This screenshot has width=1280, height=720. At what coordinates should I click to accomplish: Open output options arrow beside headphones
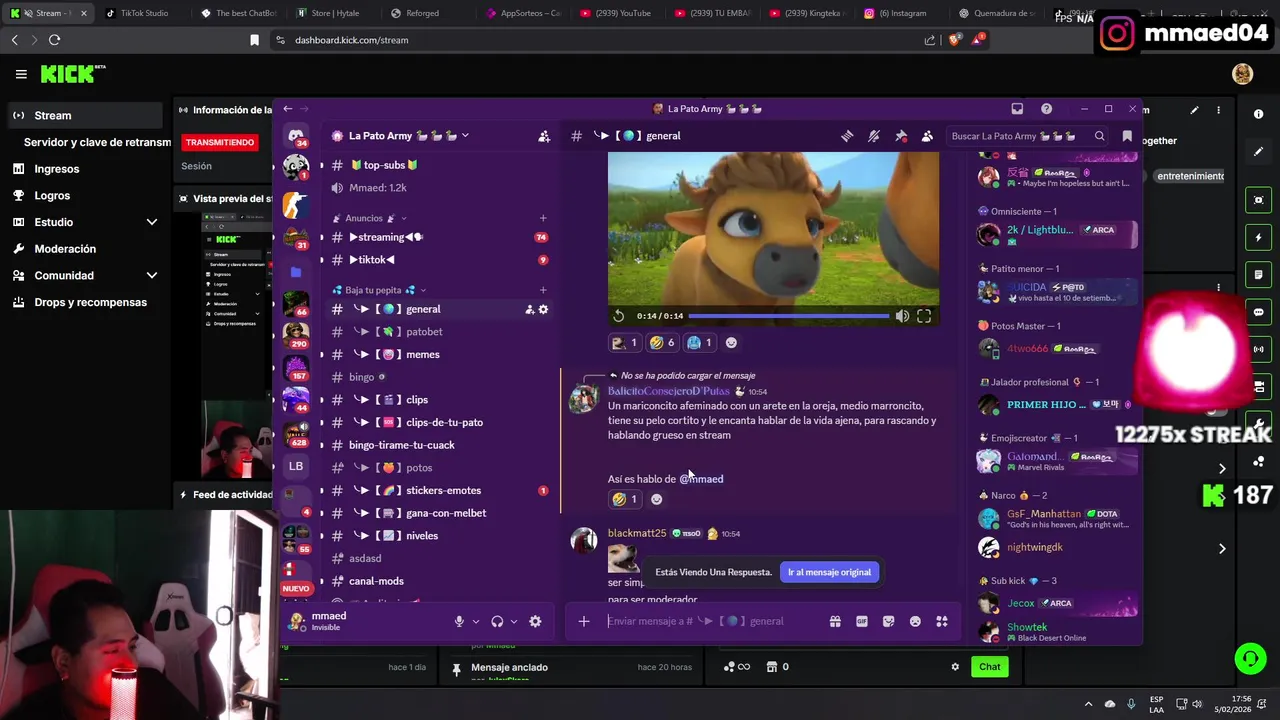514,621
